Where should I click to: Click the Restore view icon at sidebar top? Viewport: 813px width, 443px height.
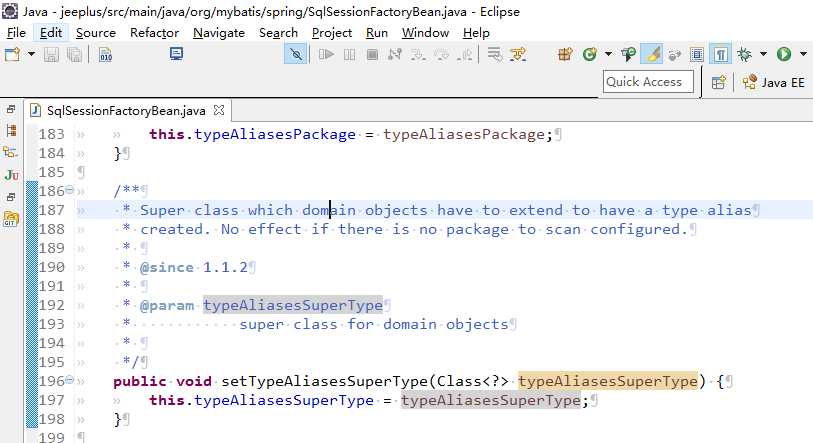coord(11,109)
